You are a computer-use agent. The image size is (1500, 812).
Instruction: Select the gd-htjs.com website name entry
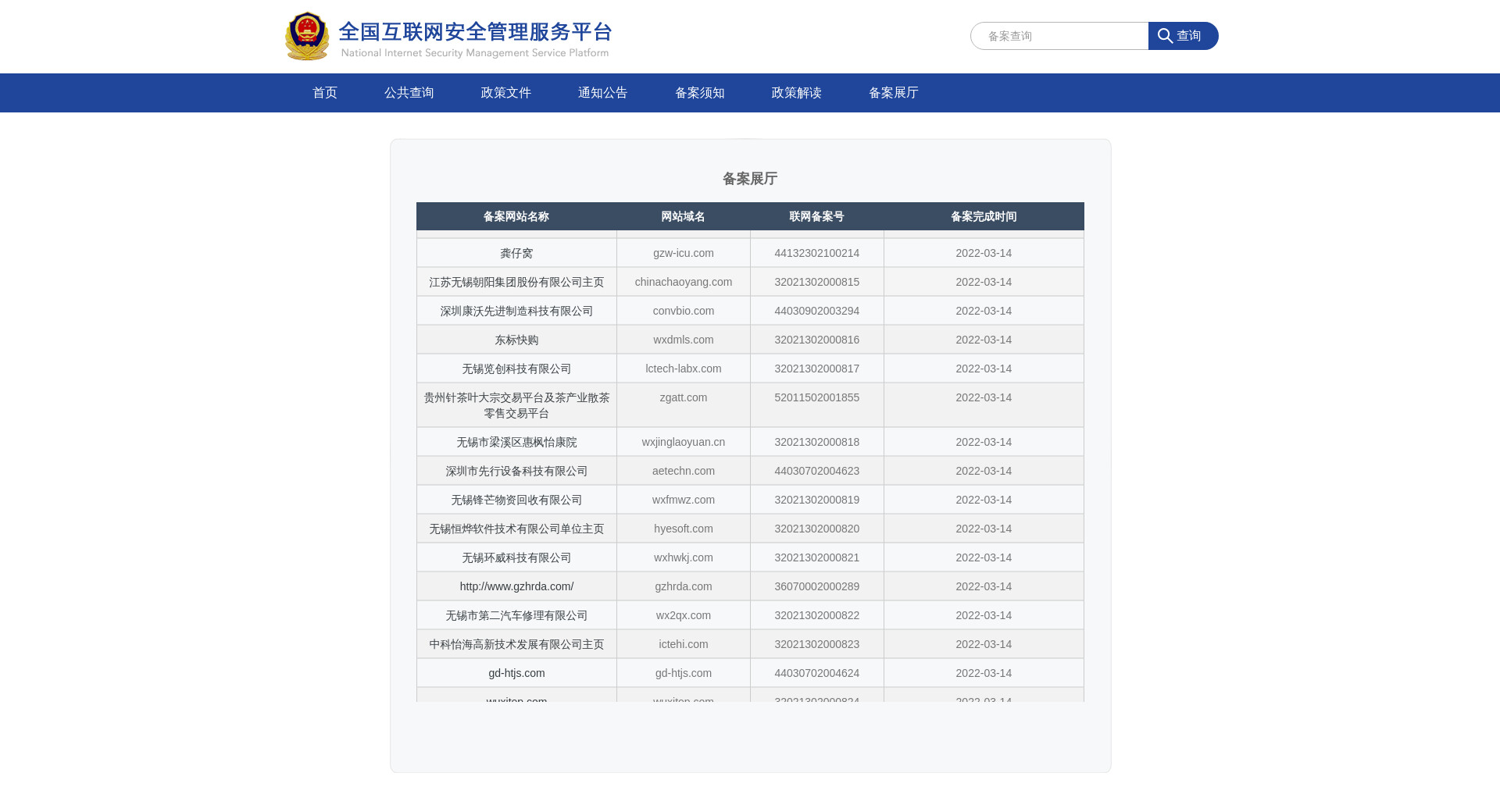coord(516,673)
